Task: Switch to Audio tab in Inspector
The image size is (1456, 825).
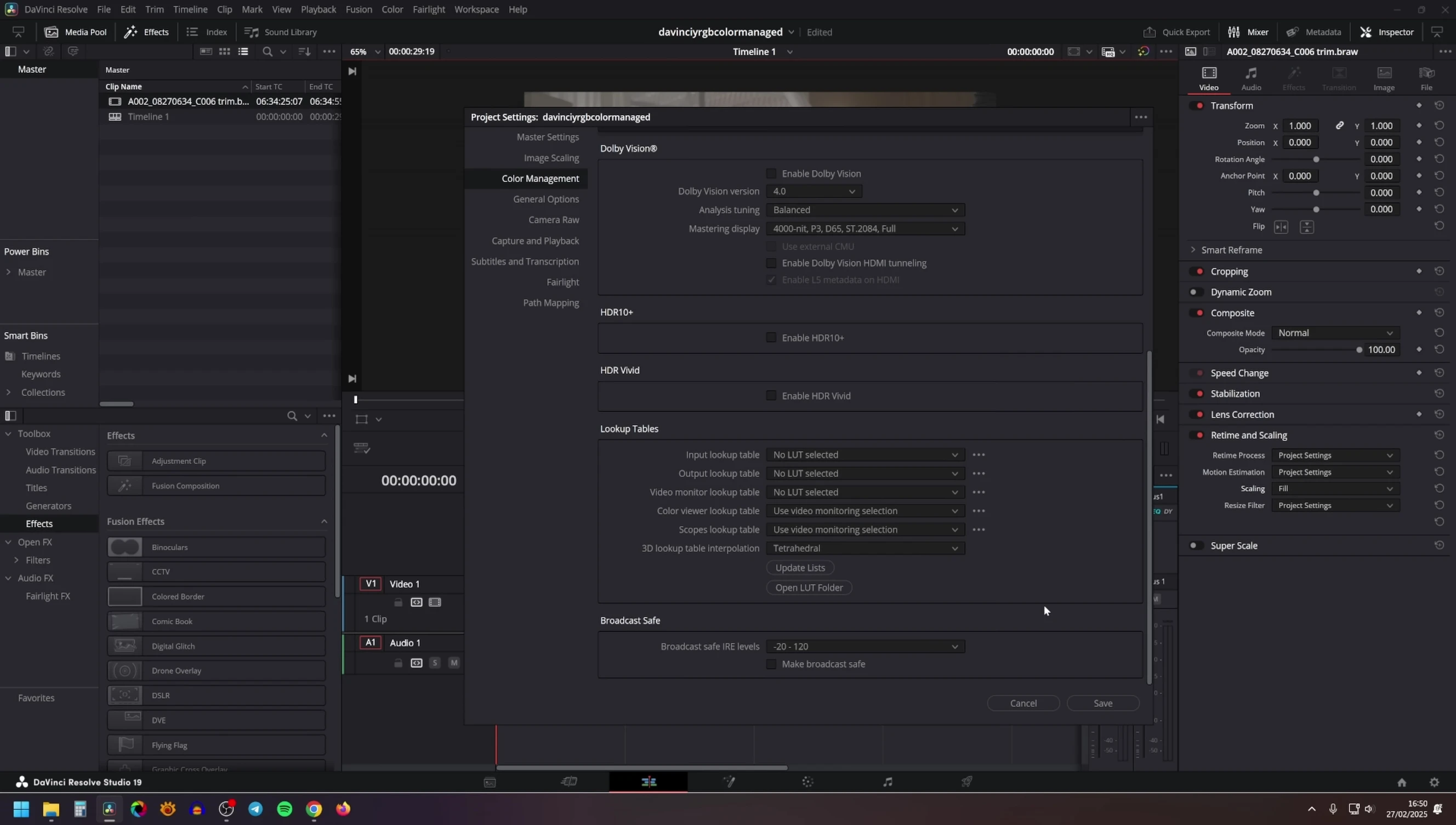Action: (1251, 79)
